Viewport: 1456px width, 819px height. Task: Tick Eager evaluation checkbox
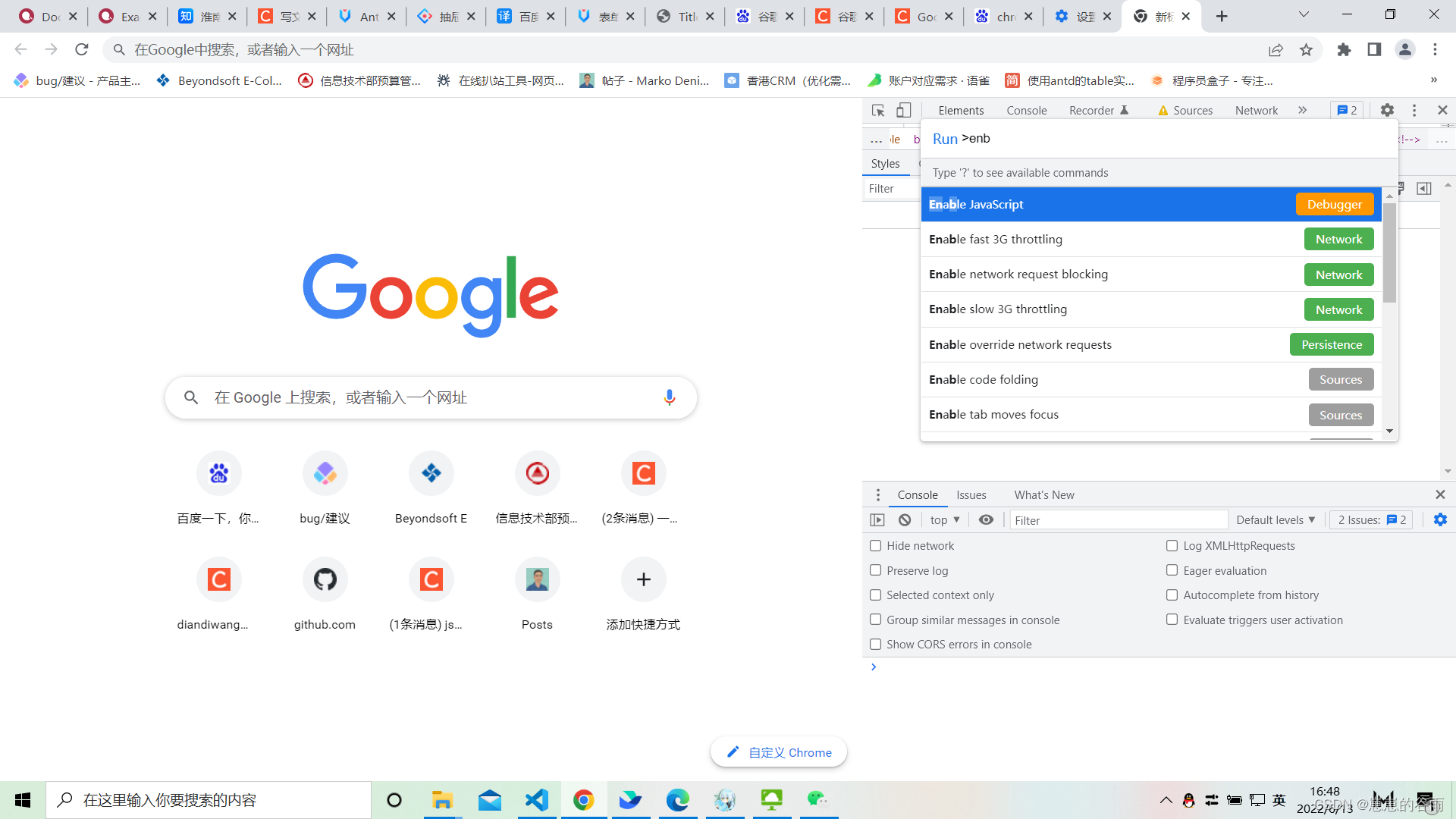(1172, 570)
